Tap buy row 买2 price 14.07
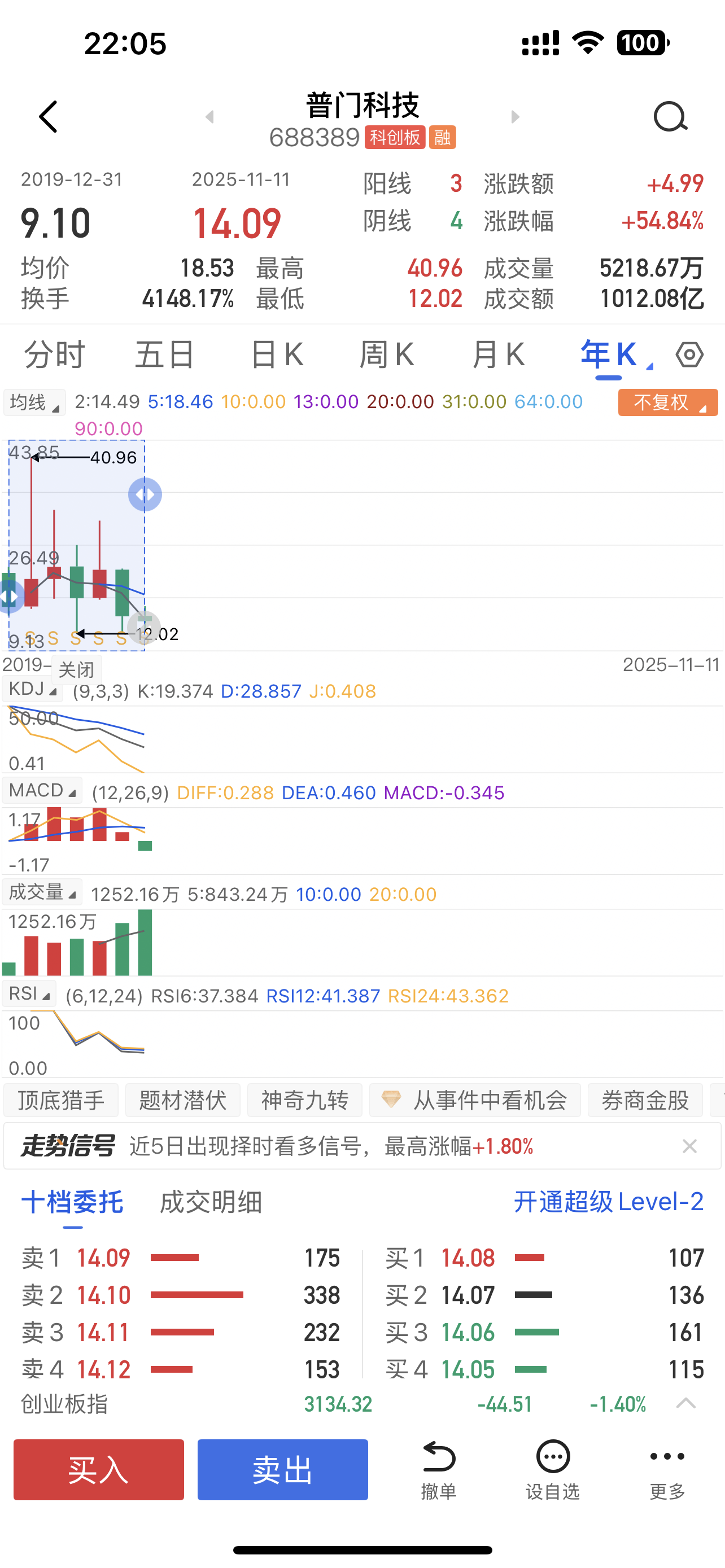Image resolution: width=725 pixels, height=1568 pixels. click(x=468, y=1295)
